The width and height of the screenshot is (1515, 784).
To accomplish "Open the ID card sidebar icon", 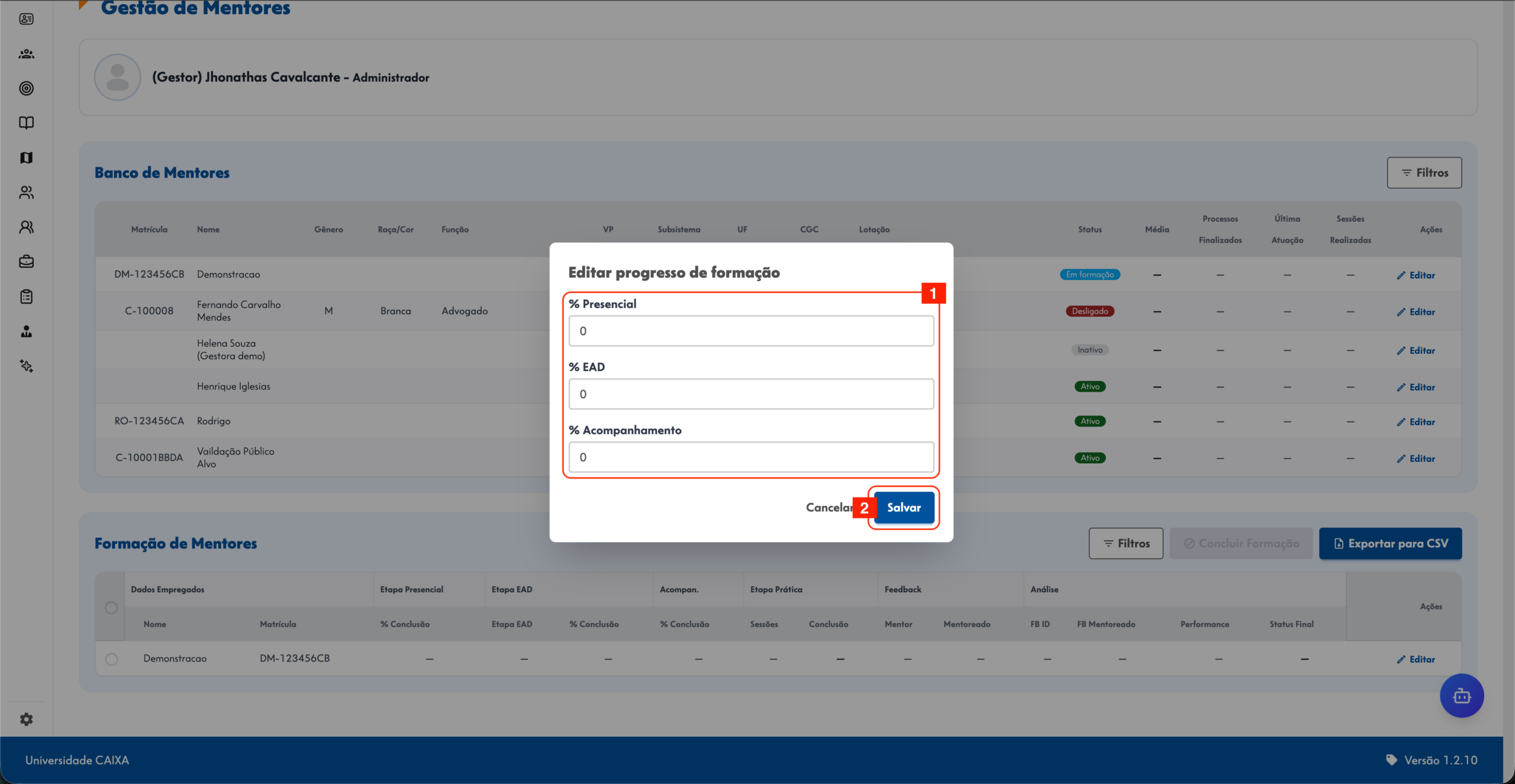I will (x=26, y=19).
